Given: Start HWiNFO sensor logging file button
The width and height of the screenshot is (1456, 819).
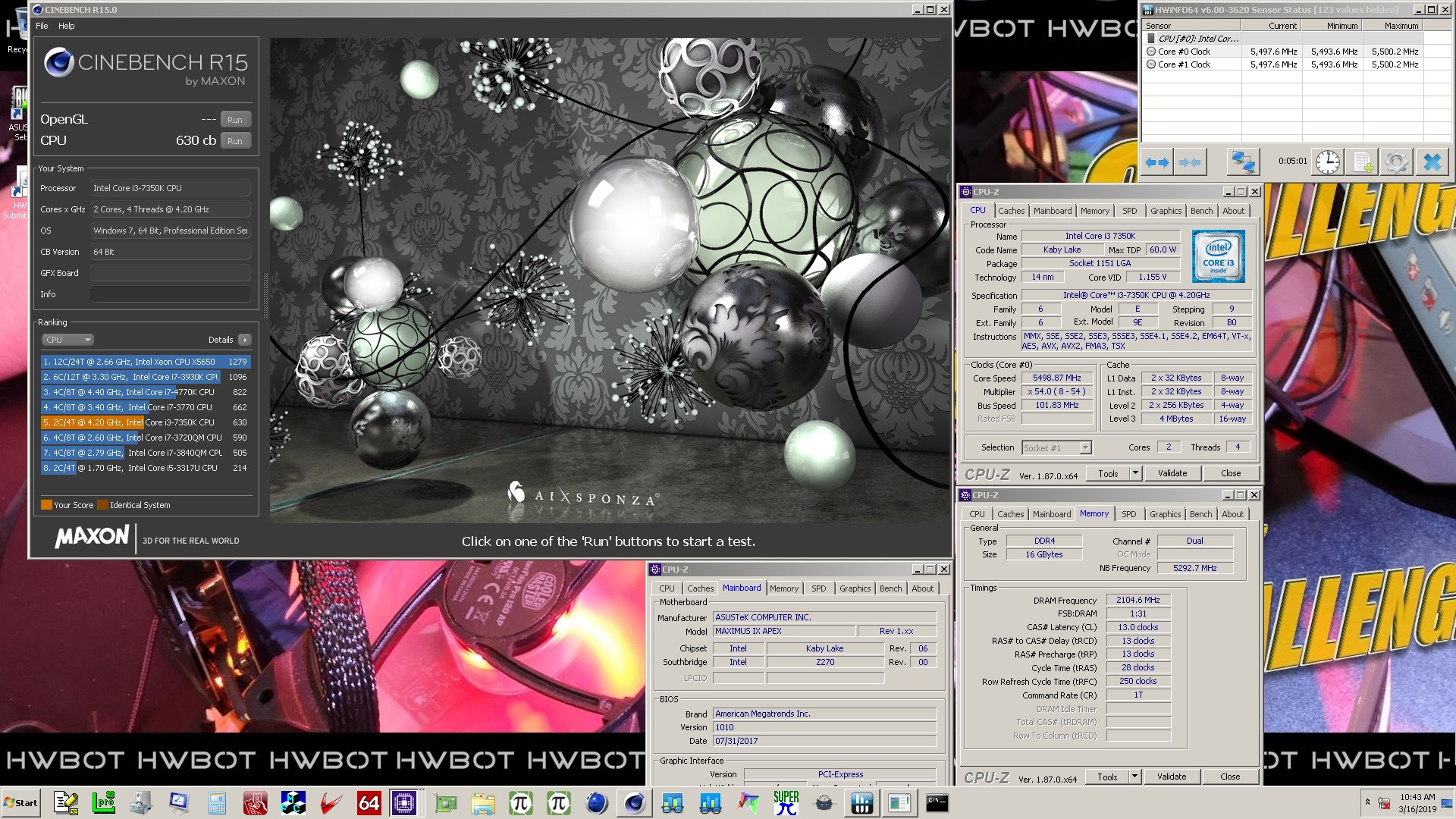Looking at the screenshot, I should tap(1362, 162).
